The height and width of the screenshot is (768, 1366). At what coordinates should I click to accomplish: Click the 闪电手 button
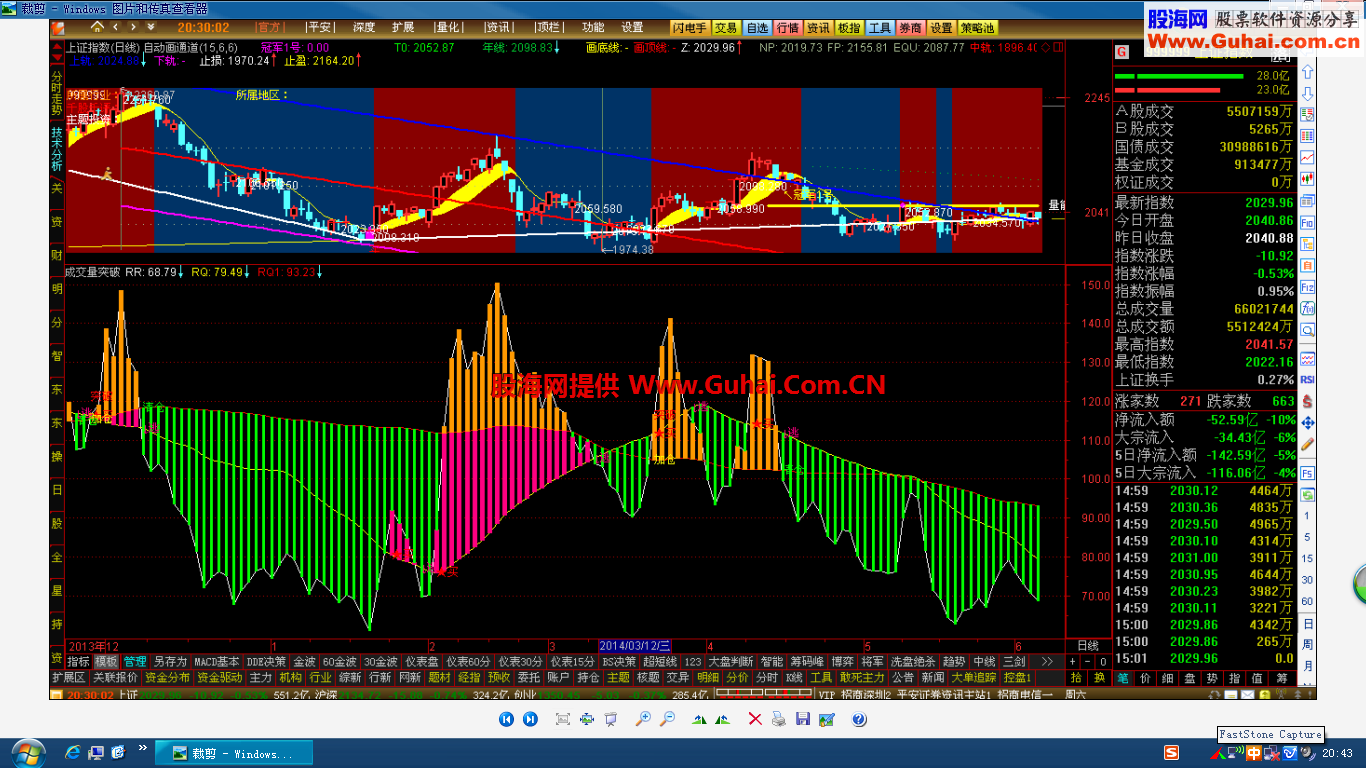[x=689, y=28]
